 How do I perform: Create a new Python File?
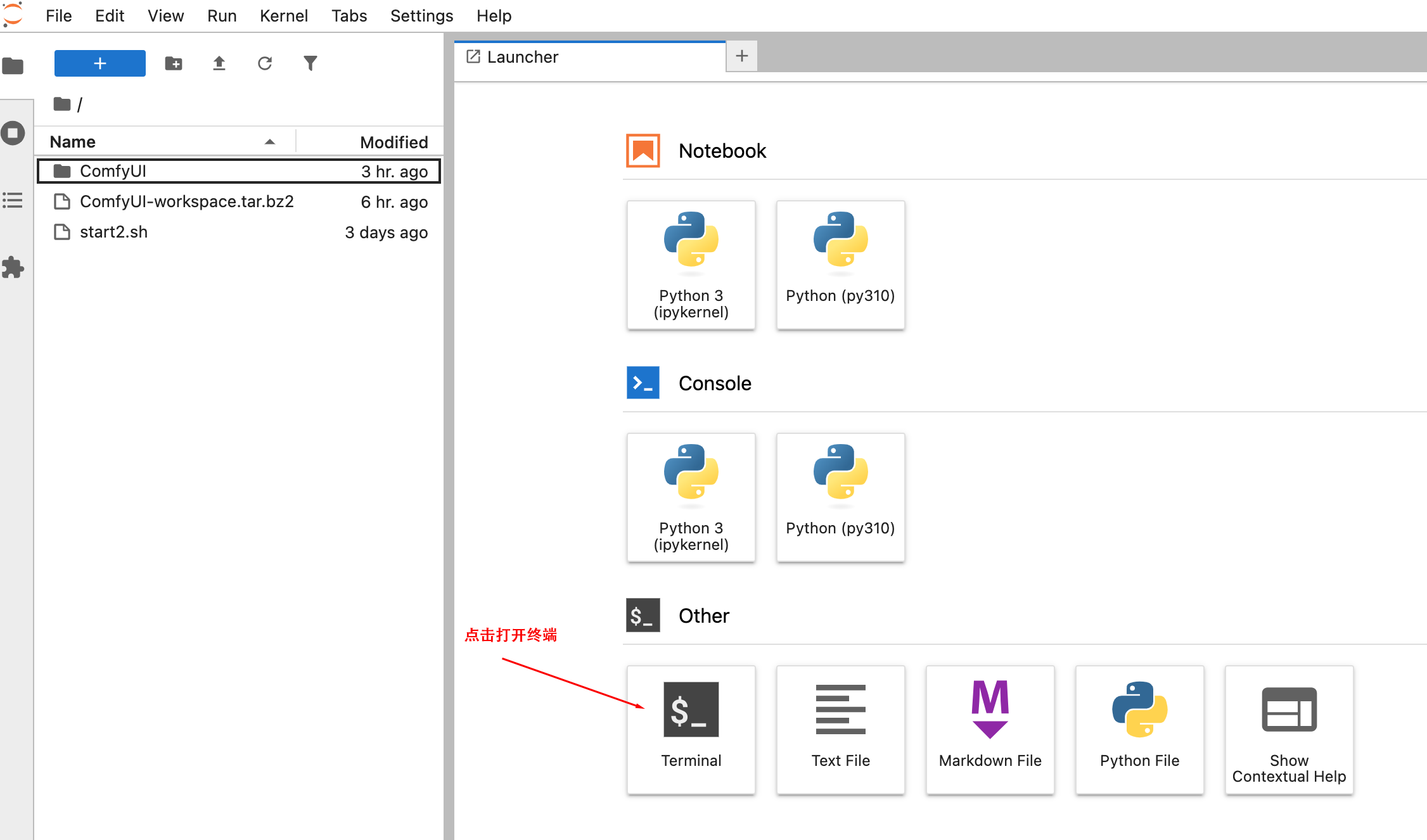tap(1139, 729)
